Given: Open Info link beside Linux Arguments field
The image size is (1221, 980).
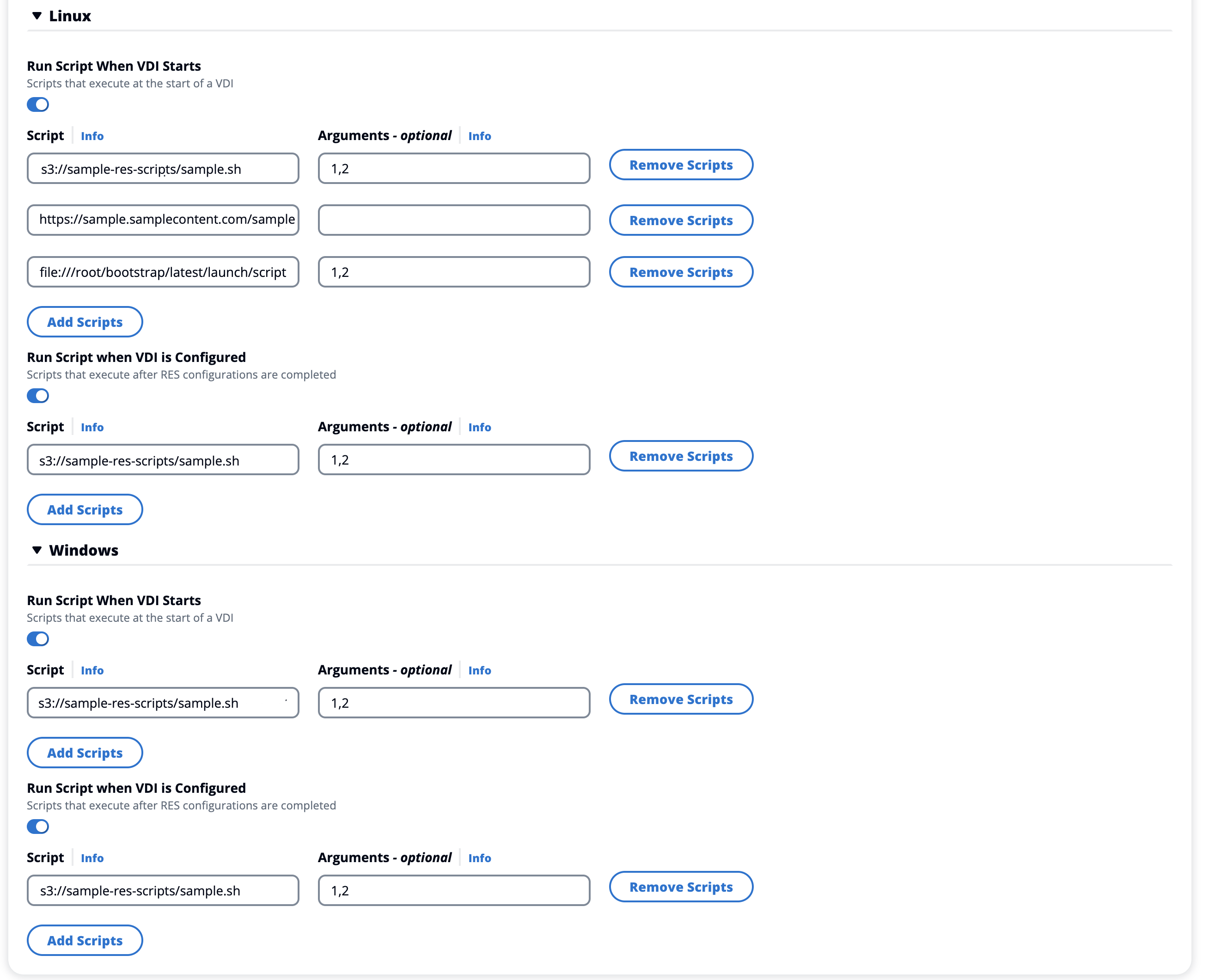Looking at the screenshot, I should click(479, 135).
